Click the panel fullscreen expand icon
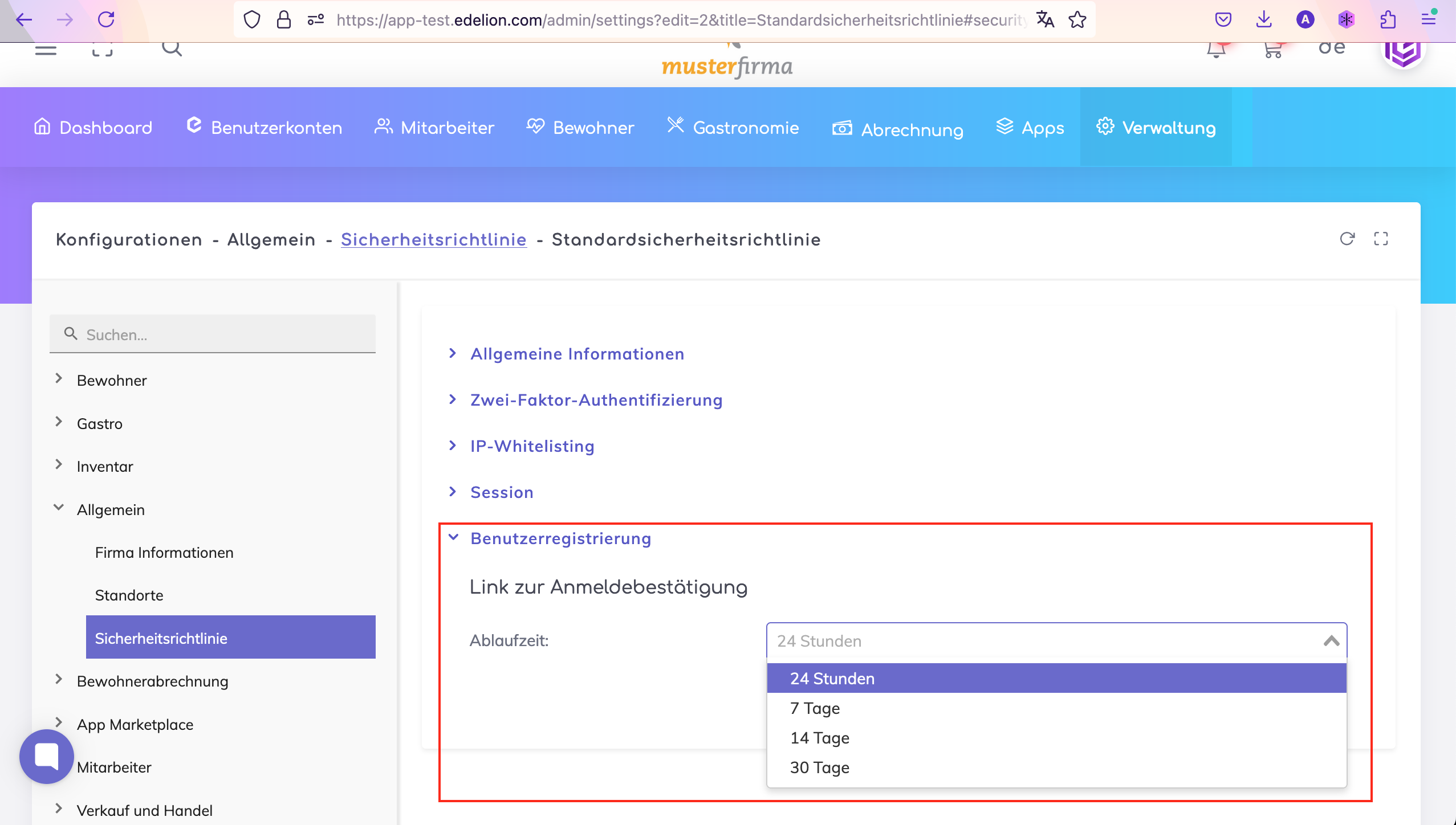The height and width of the screenshot is (825, 1456). click(x=1381, y=239)
